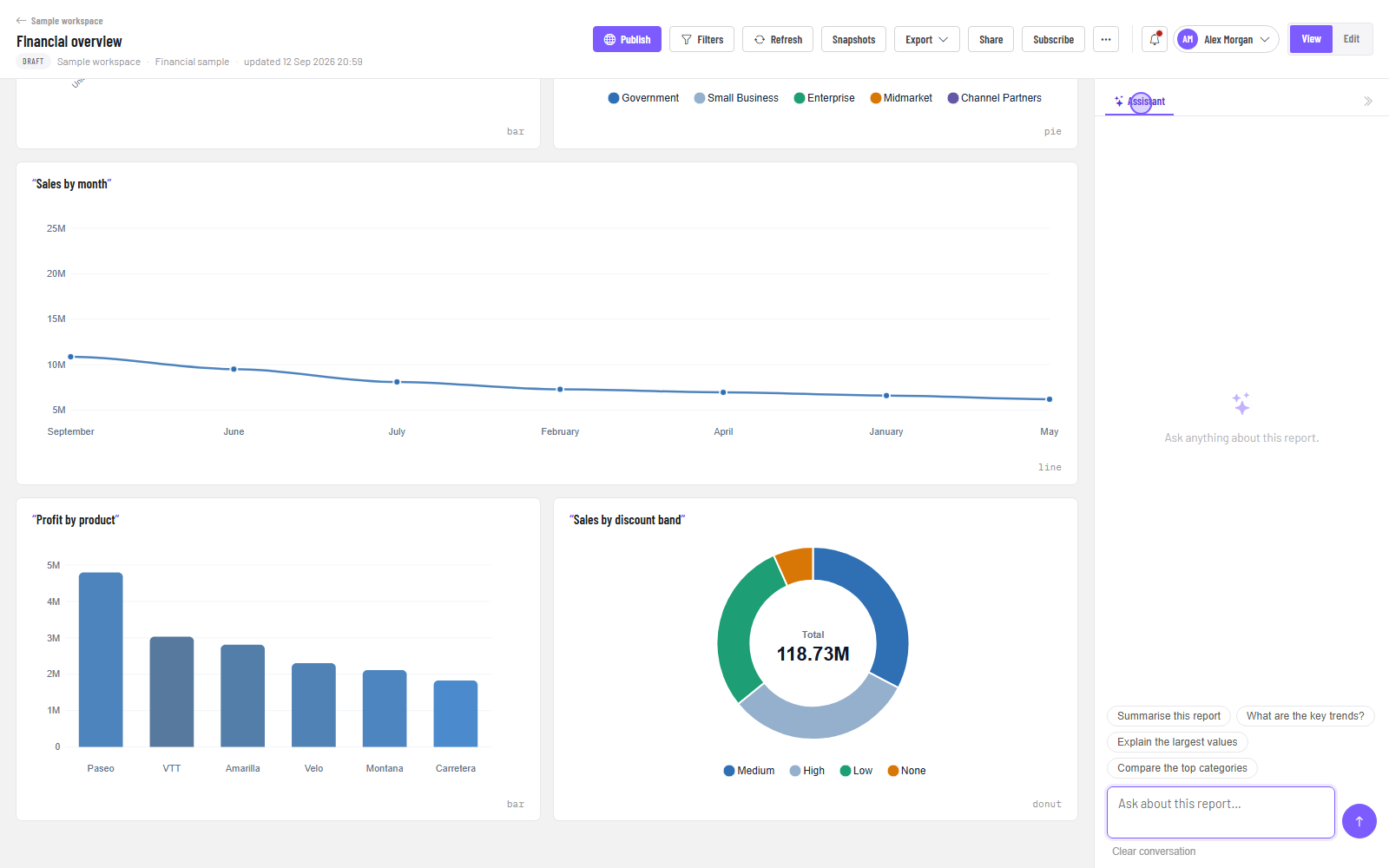Open the notifications bell
The height and width of the screenshot is (868, 1389).
(1155, 39)
